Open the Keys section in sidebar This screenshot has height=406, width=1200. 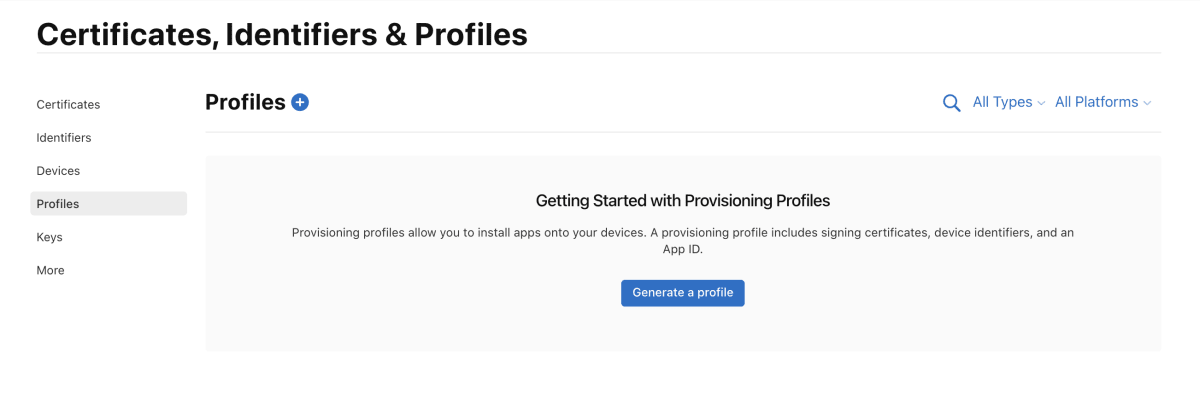[x=49, y=237]
